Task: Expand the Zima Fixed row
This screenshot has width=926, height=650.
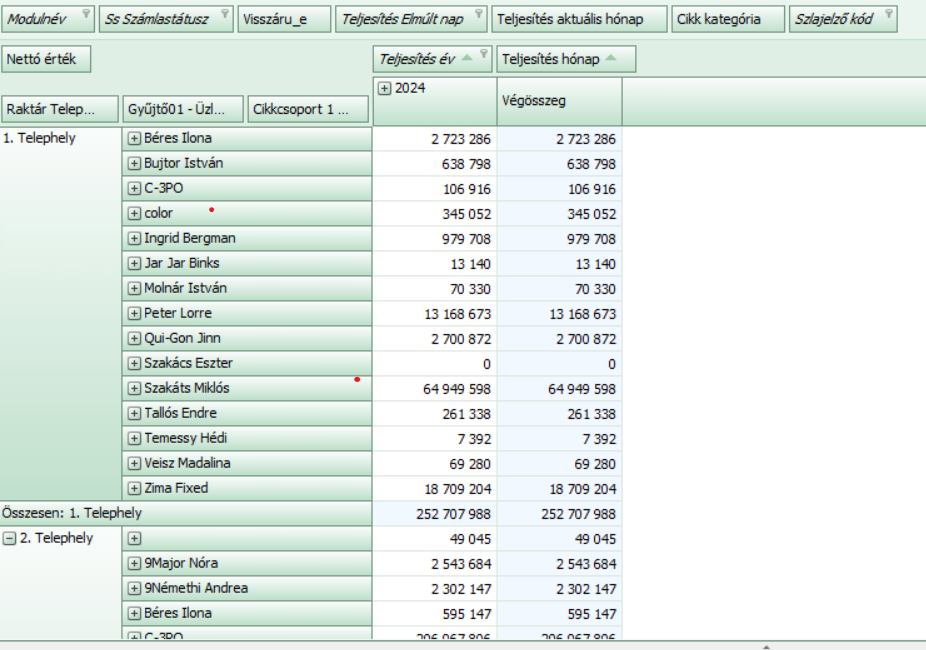Action: (134, 489)
